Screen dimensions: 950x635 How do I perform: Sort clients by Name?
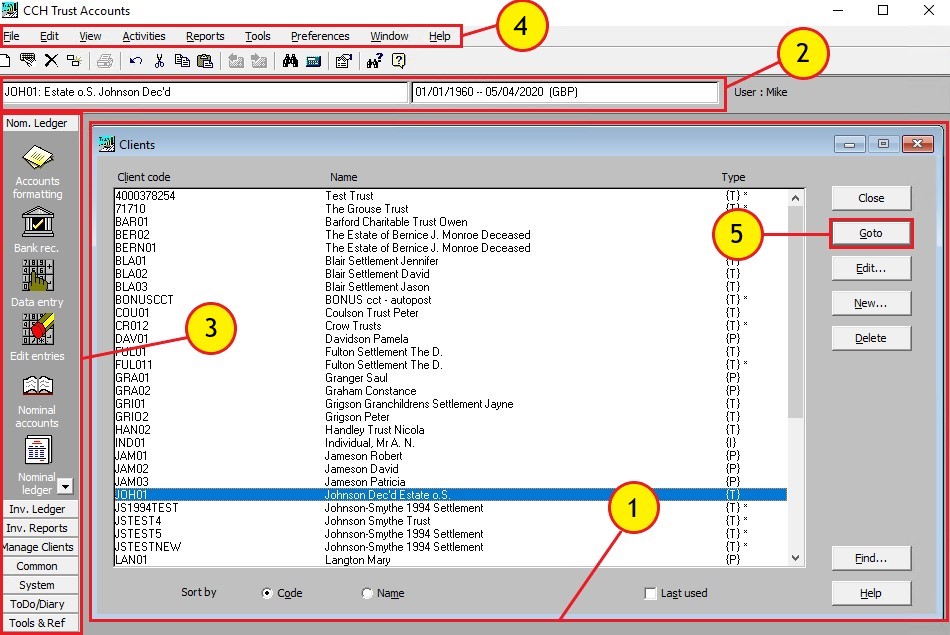[367, 593]
